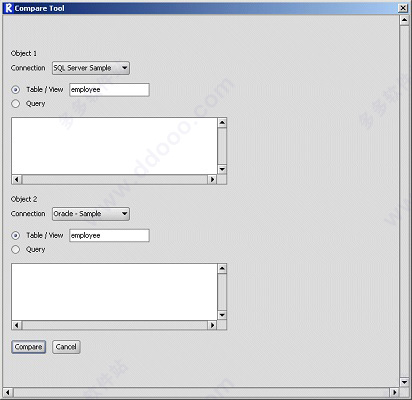This screenshot has height=400, width=412.
Task: Click Object 1 query box scroll-left arrow
Action: [x=17, y=179]
